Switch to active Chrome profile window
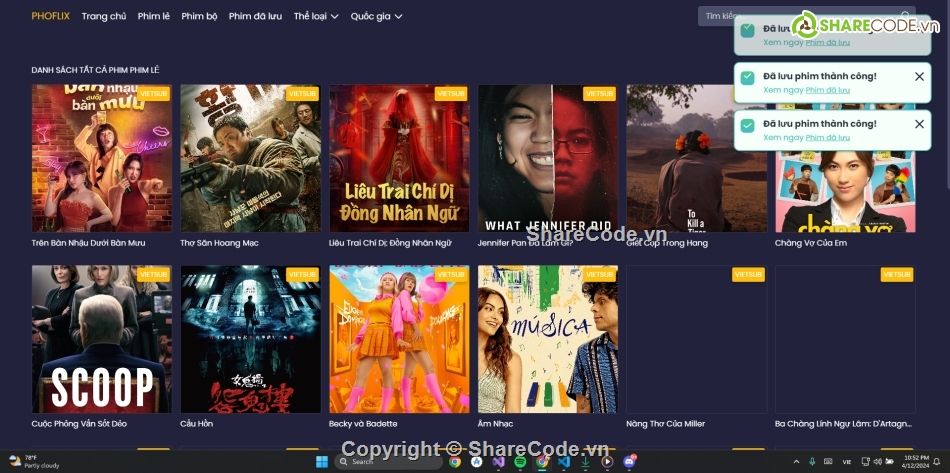This screenshot has width=950, height=473. 542,461
